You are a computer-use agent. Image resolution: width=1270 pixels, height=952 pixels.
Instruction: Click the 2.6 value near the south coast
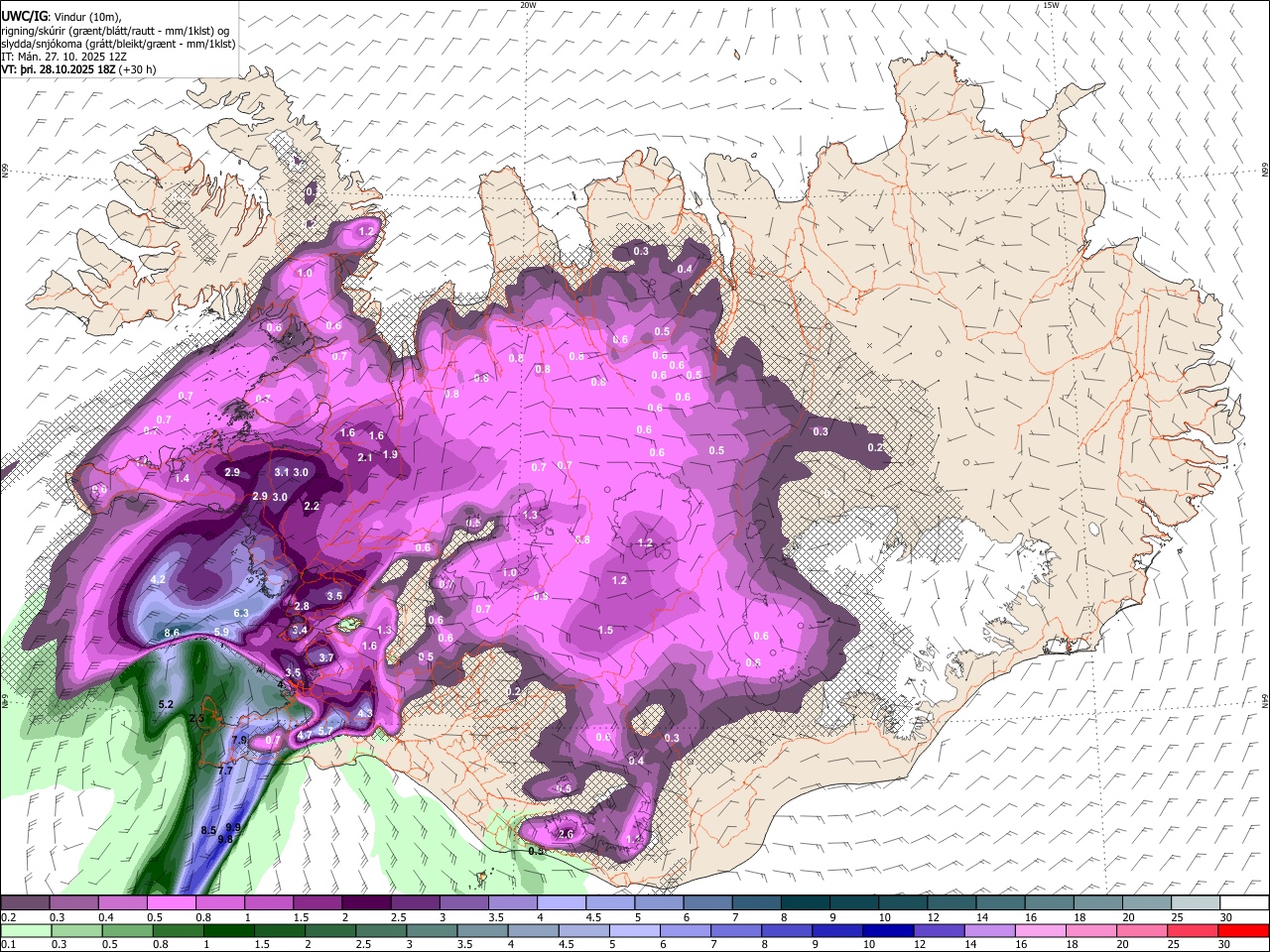(566, 834)
